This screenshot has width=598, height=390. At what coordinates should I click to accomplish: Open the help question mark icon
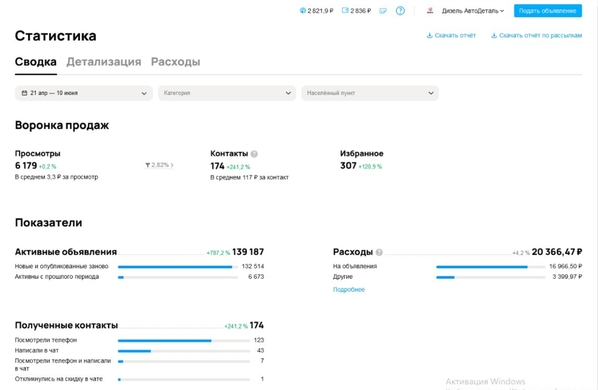(400, 11)
